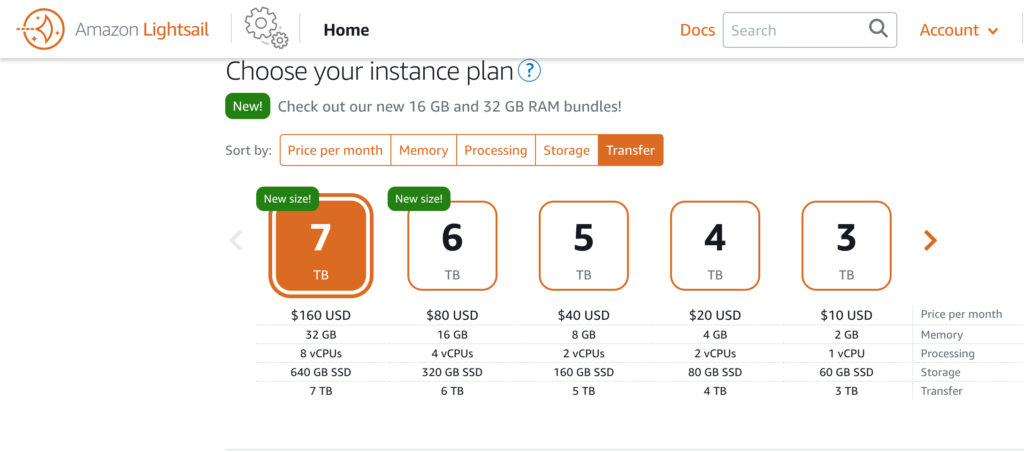Click the left carousel arrow
The image size is (1024, 452).
coord(236,240)
